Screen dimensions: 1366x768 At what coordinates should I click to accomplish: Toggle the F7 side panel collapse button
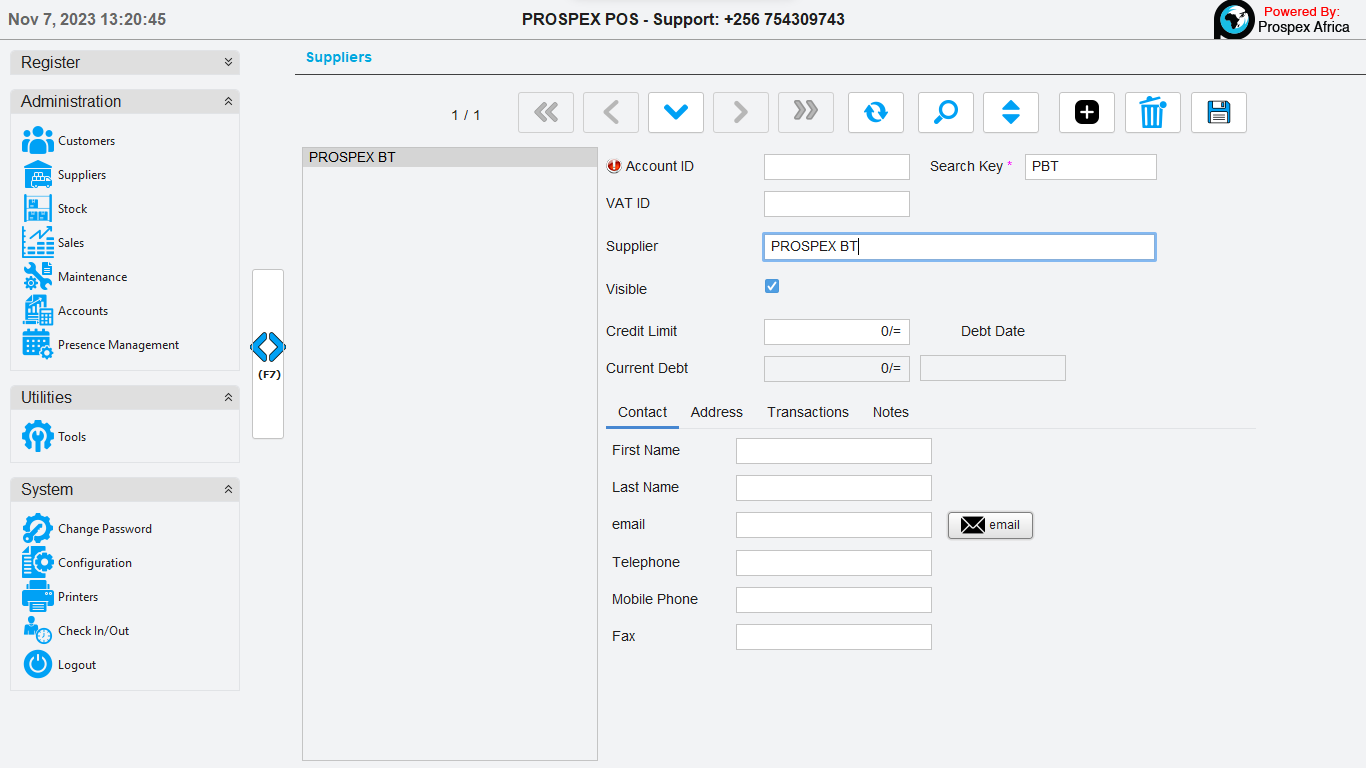268,353
